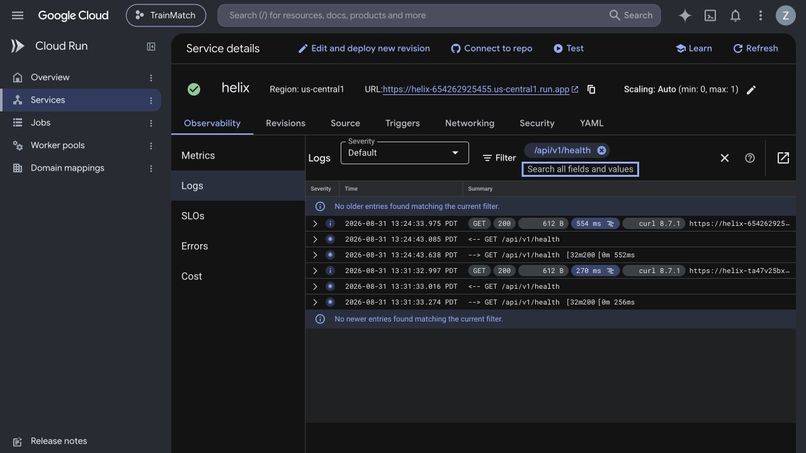Click the Test button
Image resolution: width=806 pixels, height=453 pixels.
click(x=568, y=48)
